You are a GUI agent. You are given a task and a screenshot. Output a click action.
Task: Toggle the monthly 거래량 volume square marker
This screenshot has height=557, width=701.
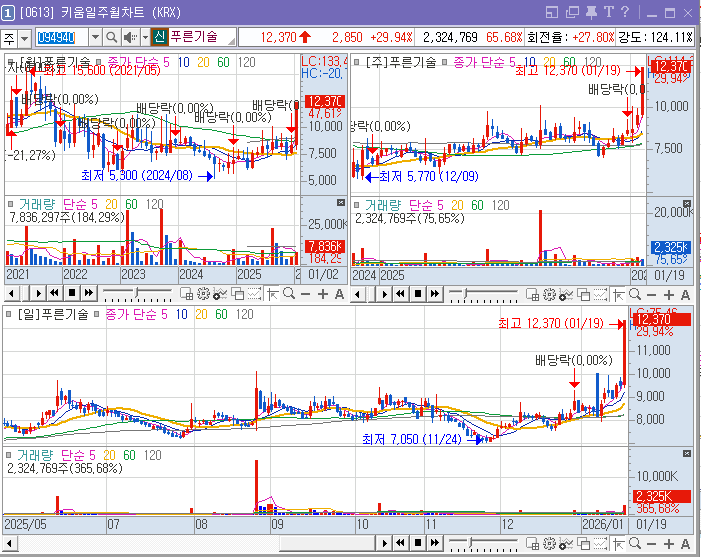click(x=11, y=204)
